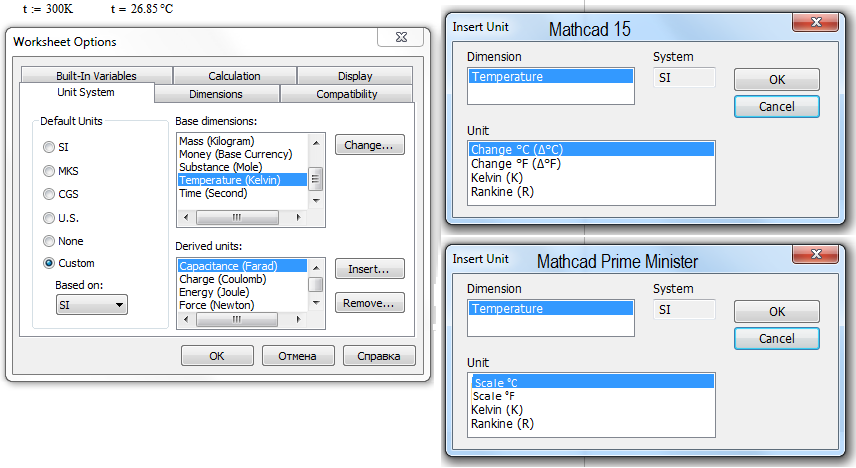This screenshot has width=856, height=468.
Task: Click base dimensions horizontal scrollbar thumb
Action: pyautogui.click(x=237, y=217)
